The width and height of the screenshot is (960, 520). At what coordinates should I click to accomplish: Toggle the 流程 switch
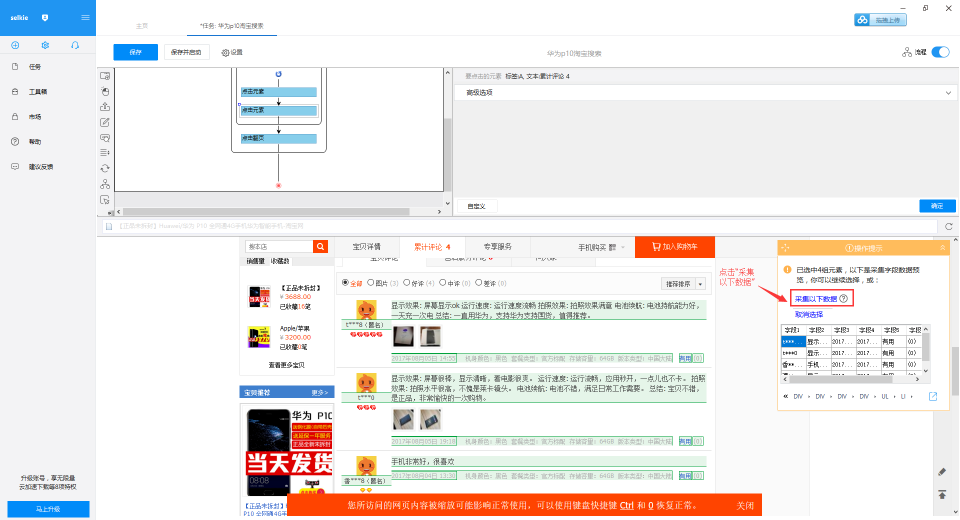click(x=940, y=52)
